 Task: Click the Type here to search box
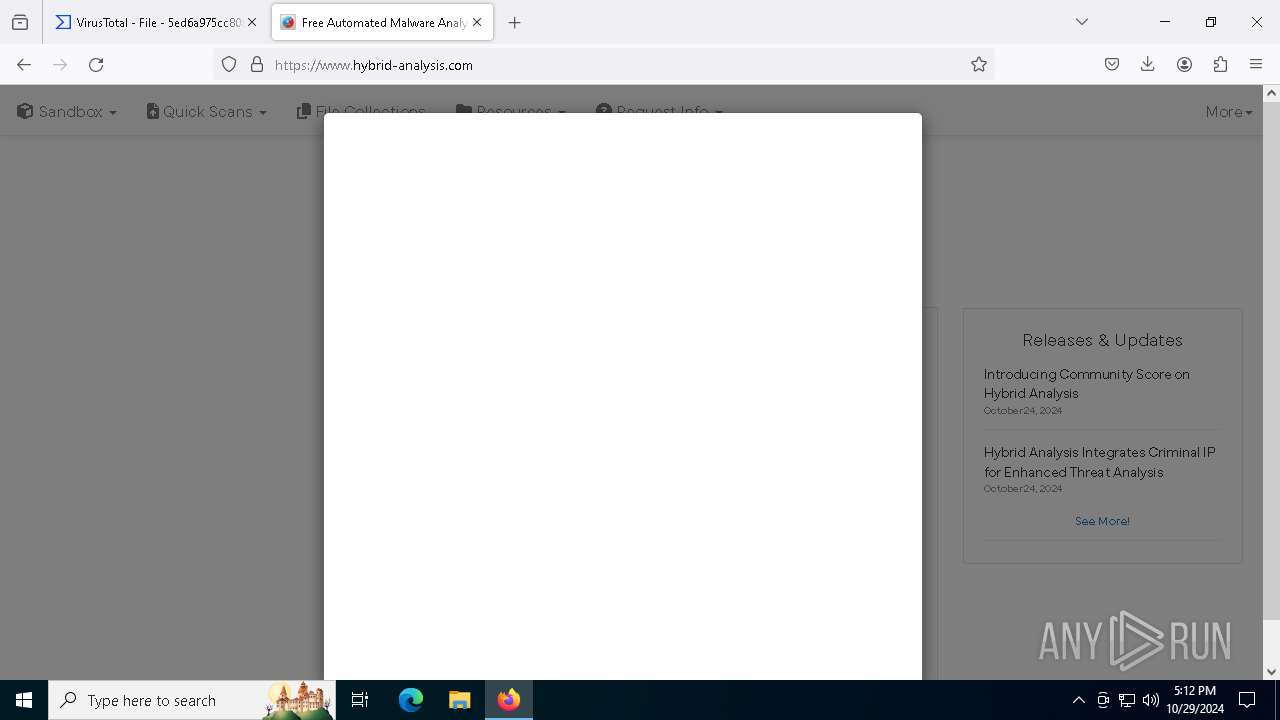coord(192,700)
